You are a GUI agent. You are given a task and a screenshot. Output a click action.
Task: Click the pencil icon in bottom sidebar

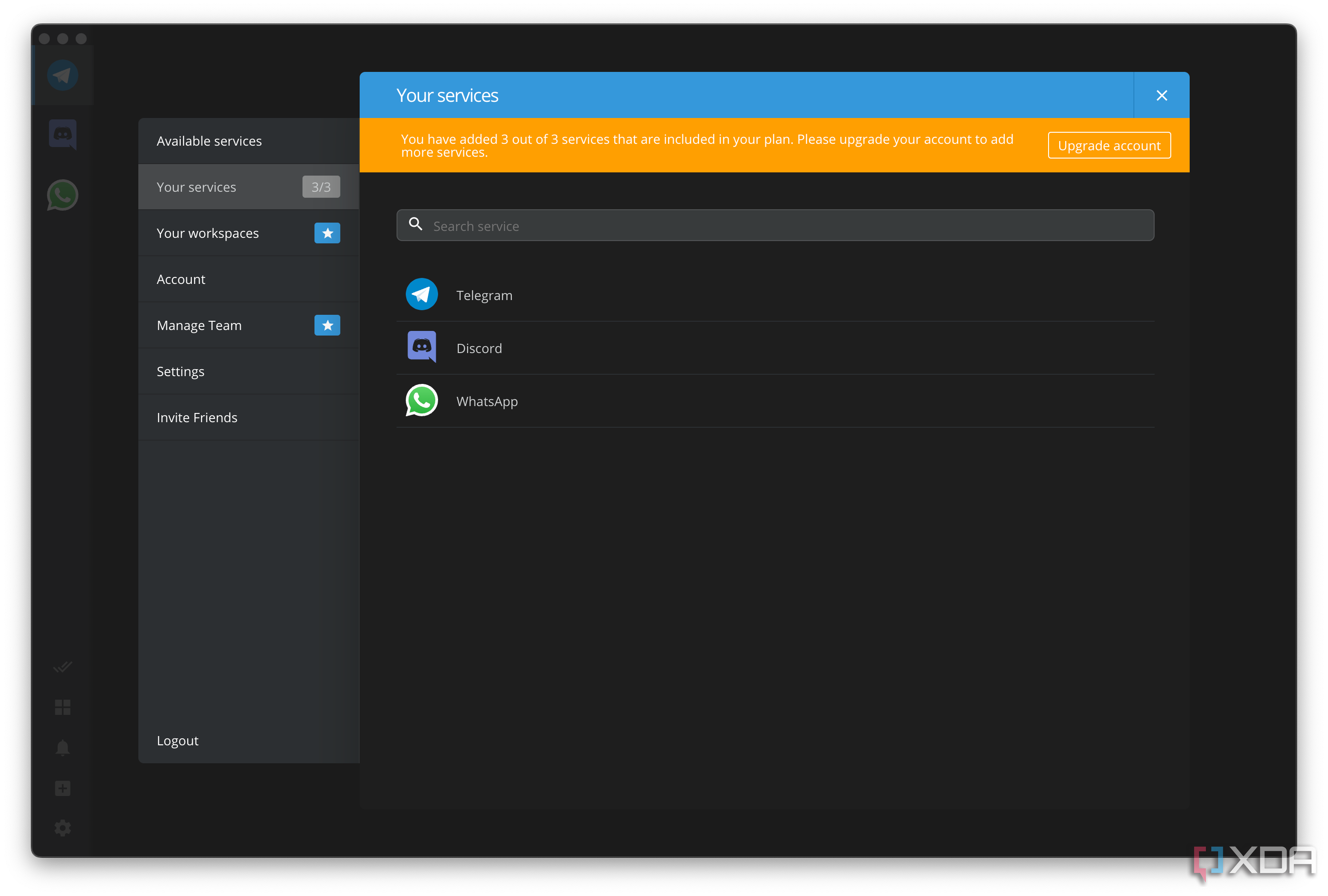pyautogui.click(x=62, y=666)
